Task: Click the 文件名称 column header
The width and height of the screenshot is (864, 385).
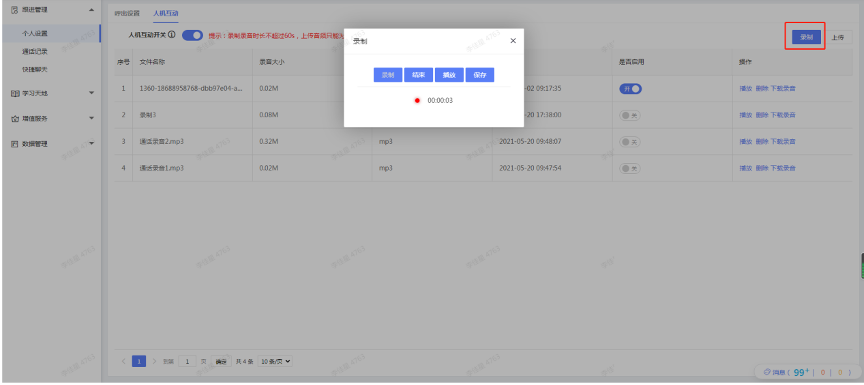Action: (152, 62)
